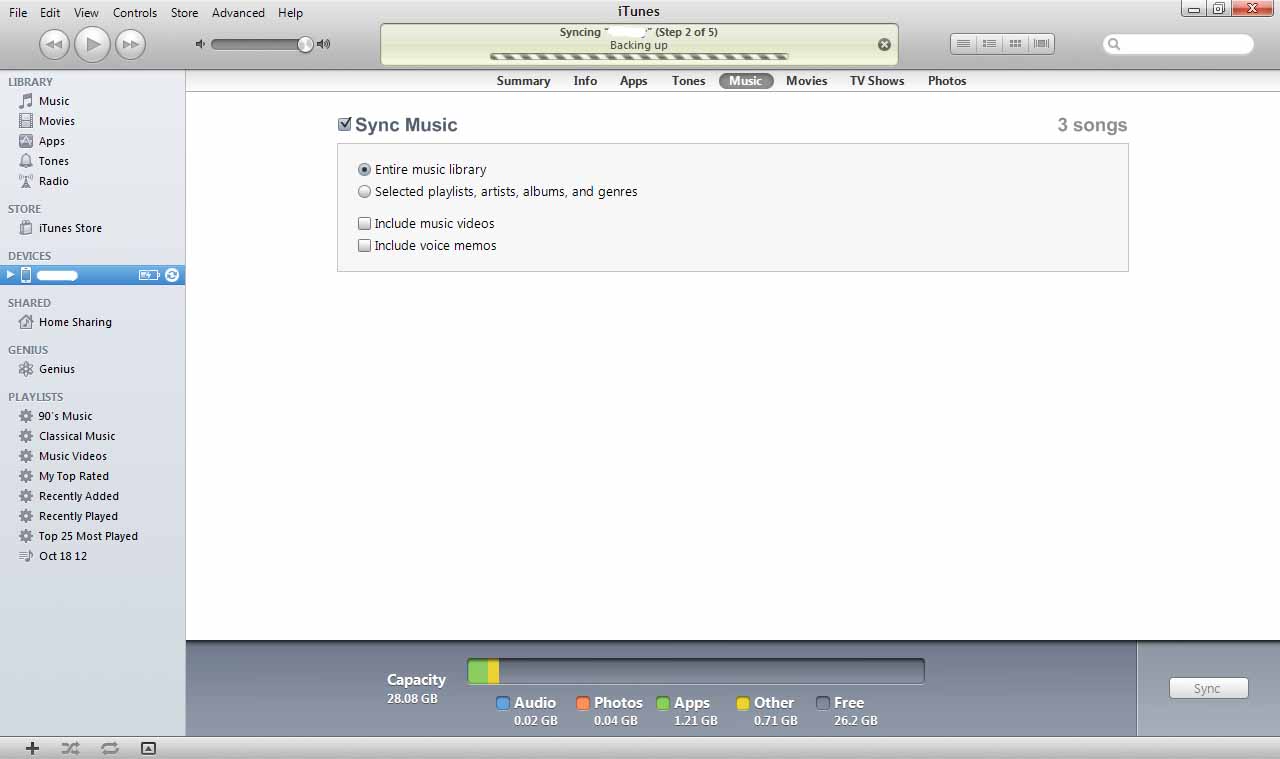The height and width of the screenshot is (759, 1280).
Task: Click the Sync button
Action: [x=1208, y=688]
